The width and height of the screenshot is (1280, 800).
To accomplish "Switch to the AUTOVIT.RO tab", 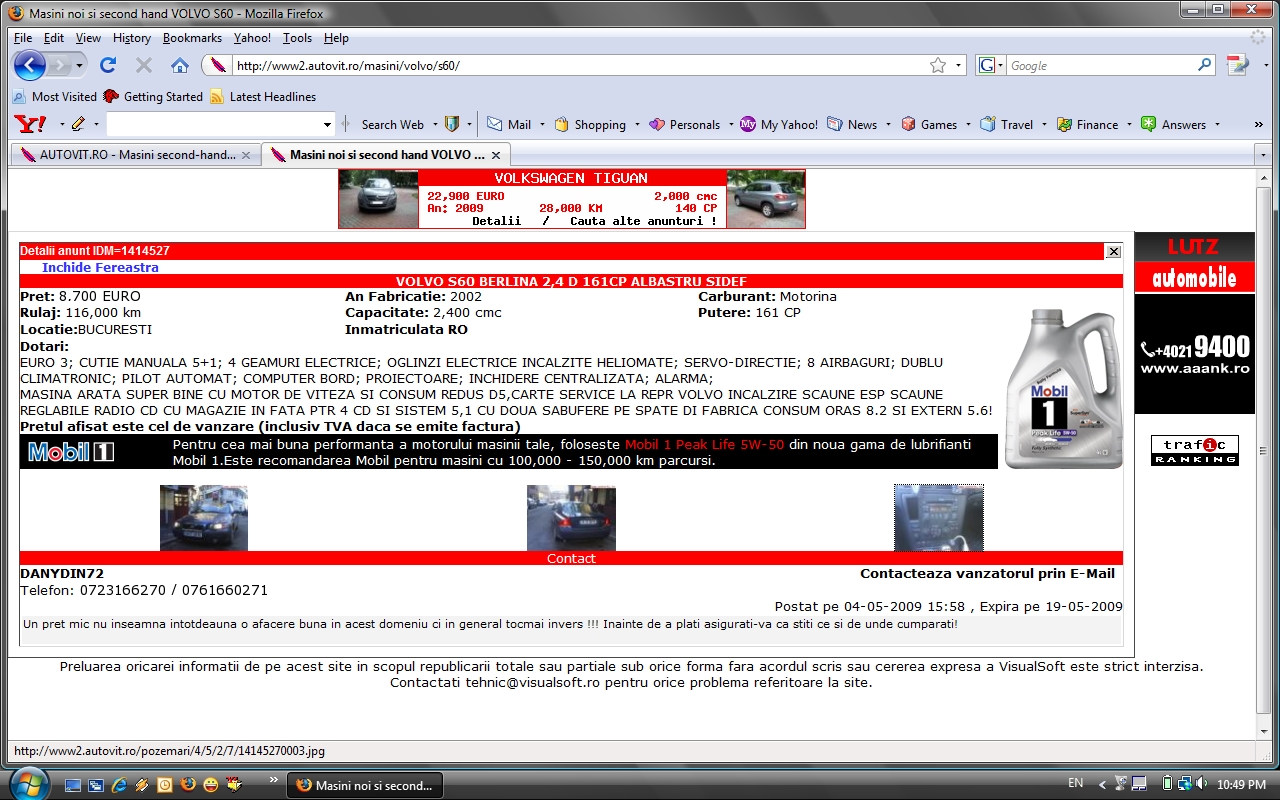I will [x=135, y=155].
